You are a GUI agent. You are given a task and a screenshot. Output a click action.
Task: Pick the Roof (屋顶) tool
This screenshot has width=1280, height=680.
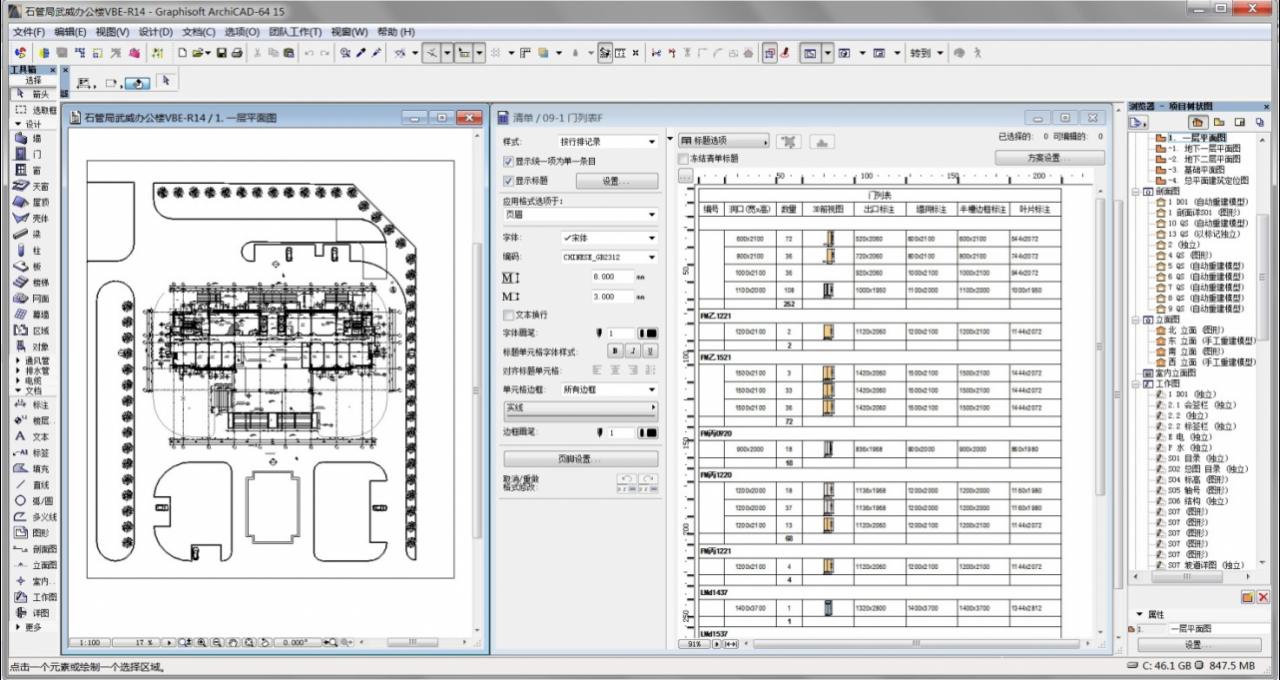click(30, 202)
